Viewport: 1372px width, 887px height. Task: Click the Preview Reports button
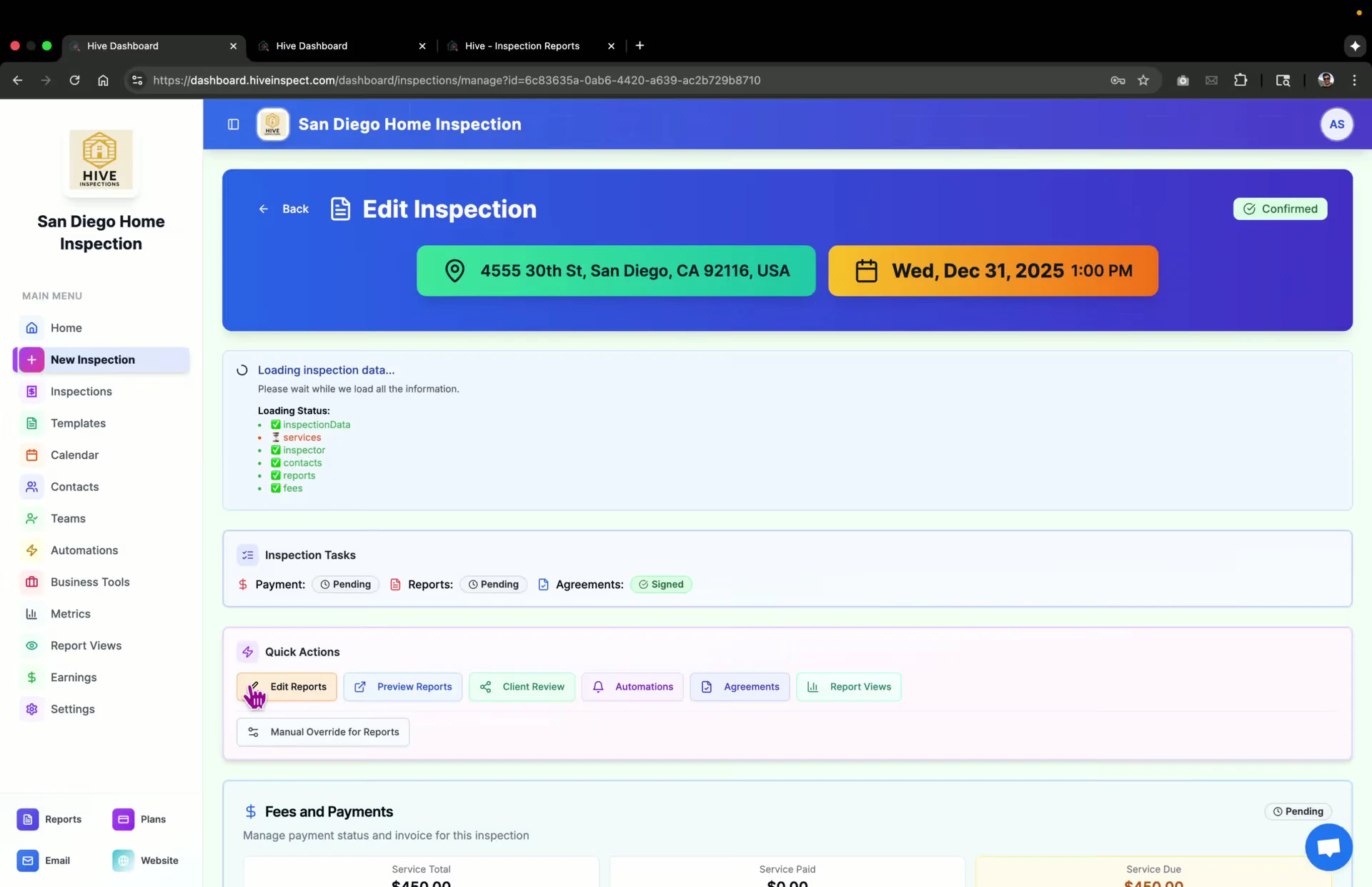coord(403,687)
